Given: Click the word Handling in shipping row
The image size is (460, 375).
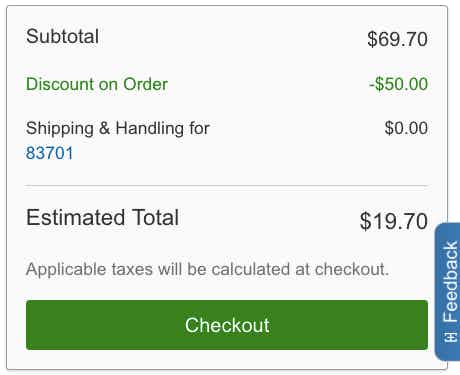Looking at the screenshot, I should pyautogui.click(x=149, y=128).
